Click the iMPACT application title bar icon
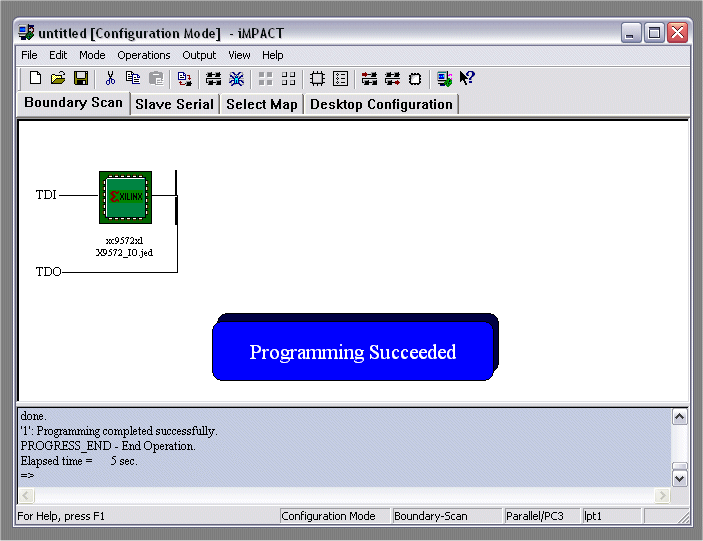Screen dimensions: 703x541 26,33
